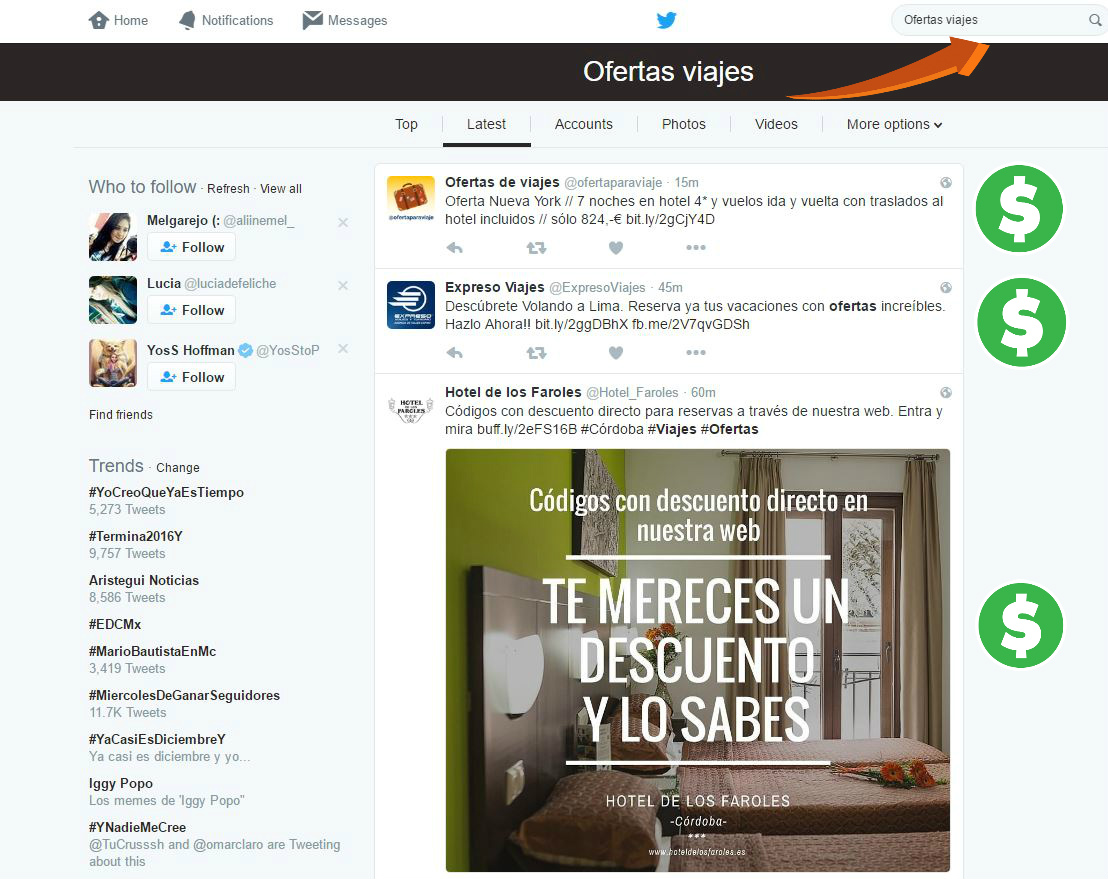Viewport: 1108px width, 879px height.
Task: Open Iggy Popo trend
Action: pos(121,784)
